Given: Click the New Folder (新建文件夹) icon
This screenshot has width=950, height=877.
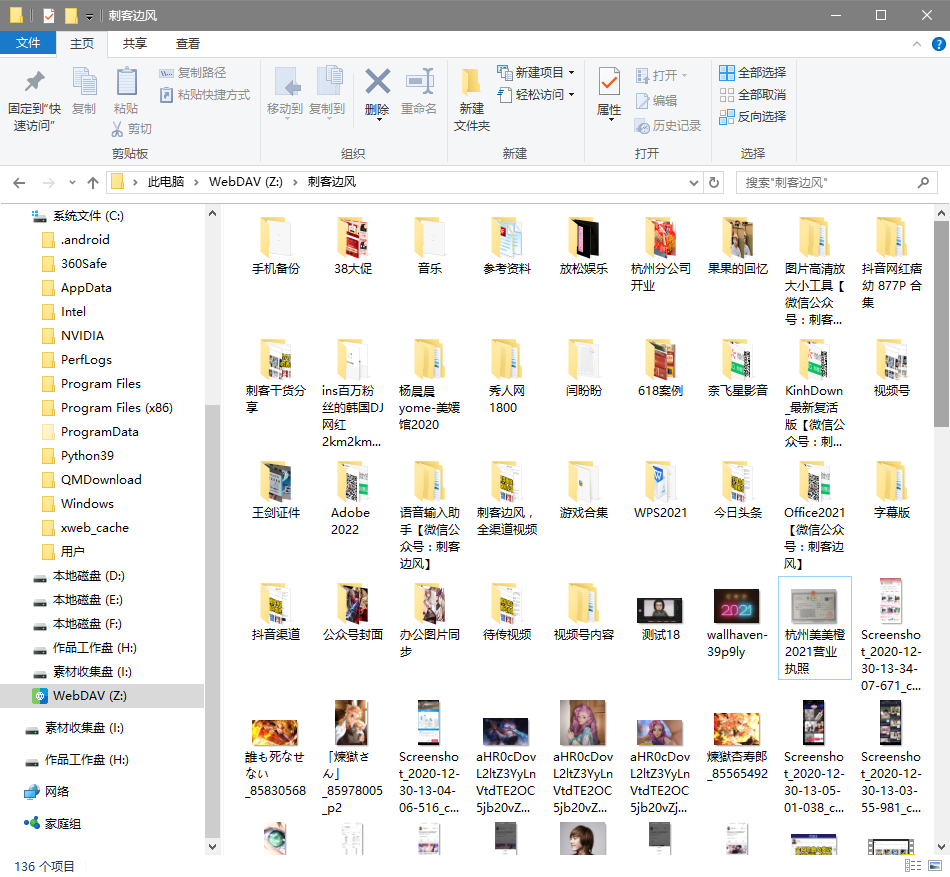Looking at the screenshot, I should pyautogui.click(x=471, y=82).
